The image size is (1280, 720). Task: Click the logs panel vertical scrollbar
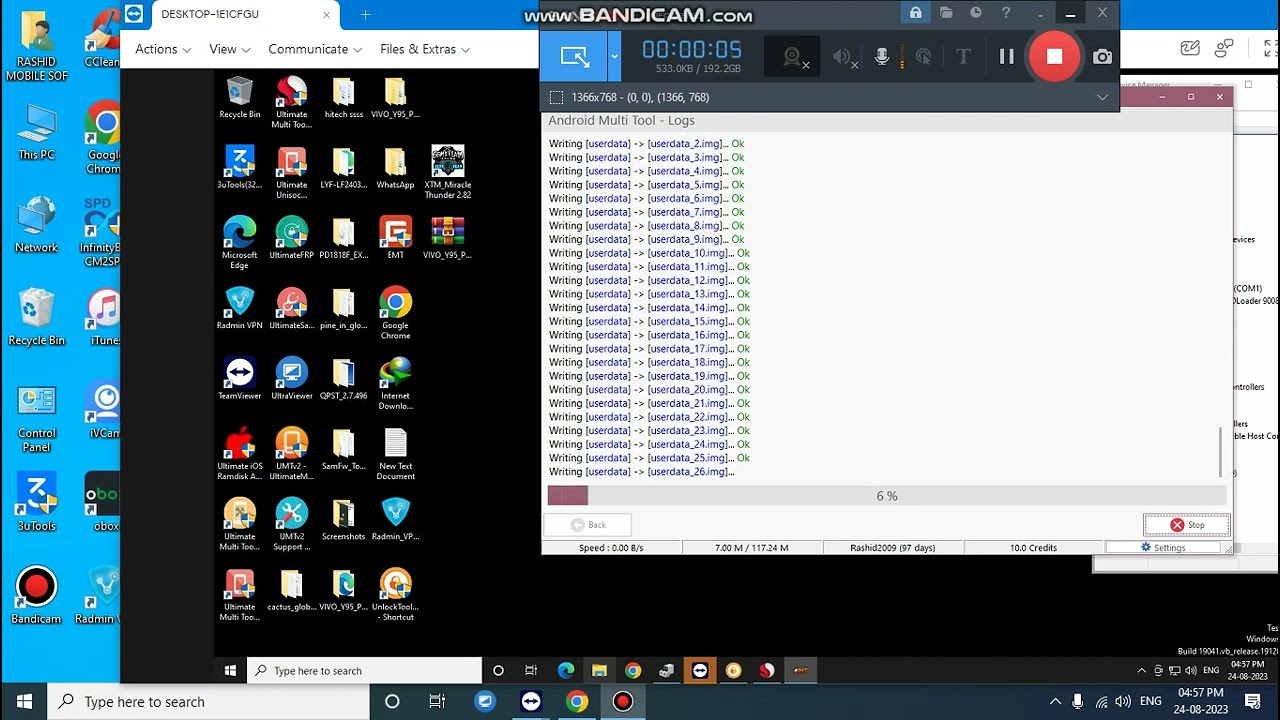pos(1219,452)
